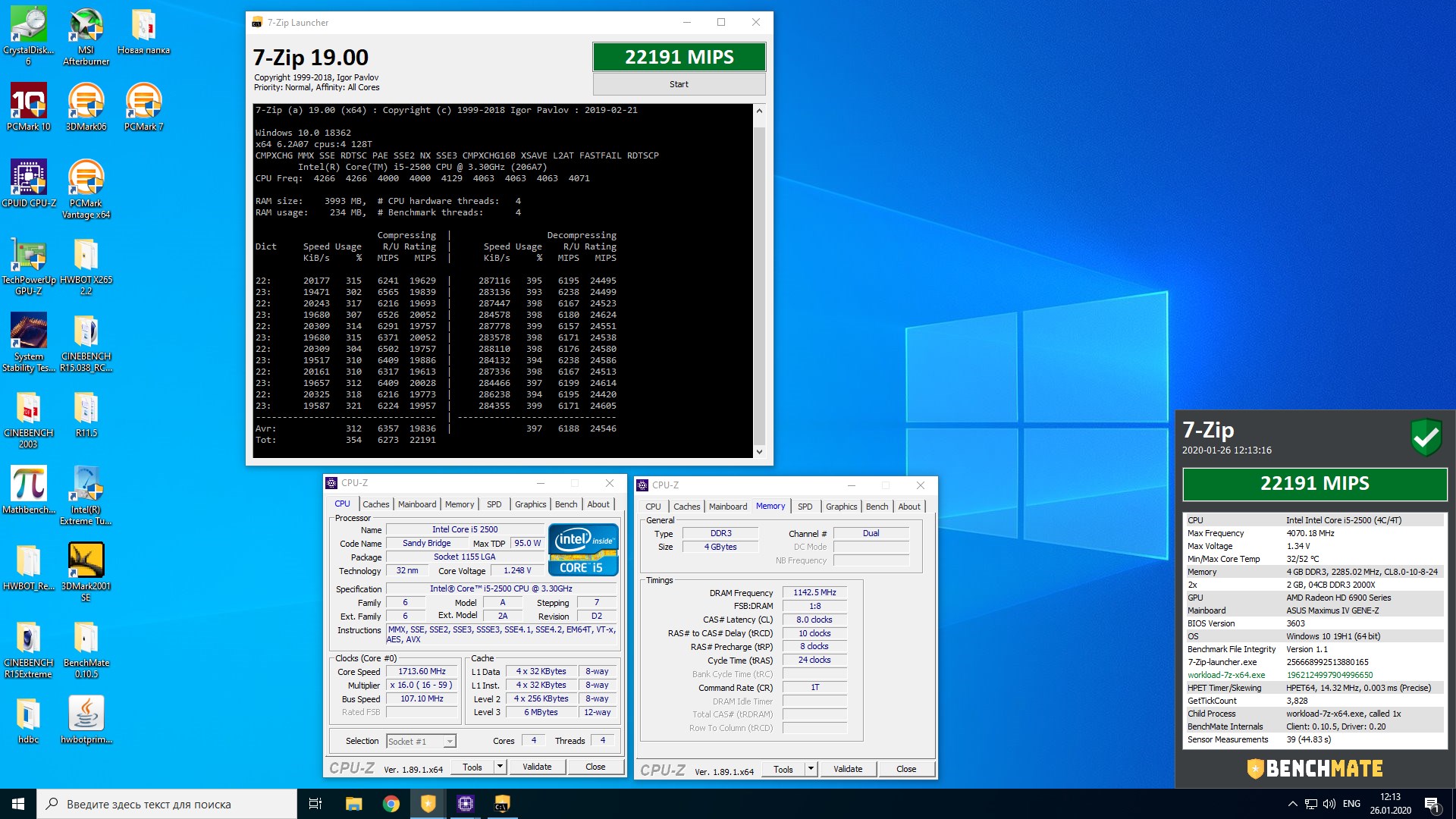The width and height of the screenshot is (1456, 819).
Task: Click Close button in right CPU-Z
Action: [x=906, y=769]
